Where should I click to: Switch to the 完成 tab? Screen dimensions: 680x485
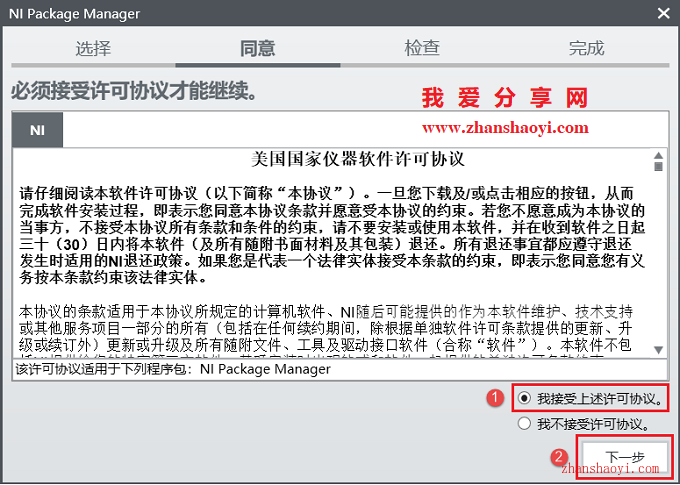point(586,48)
